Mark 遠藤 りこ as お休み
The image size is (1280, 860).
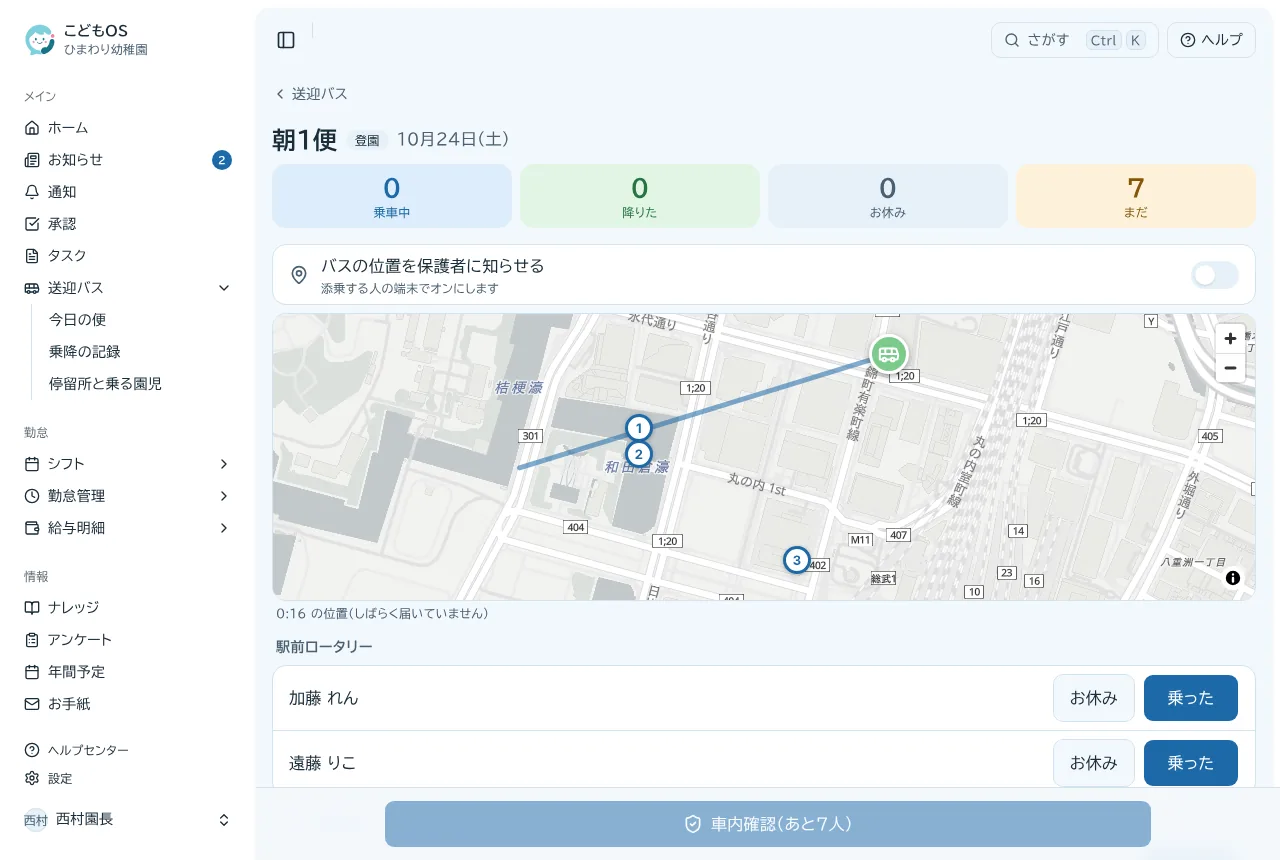(x=1094, y=763)
